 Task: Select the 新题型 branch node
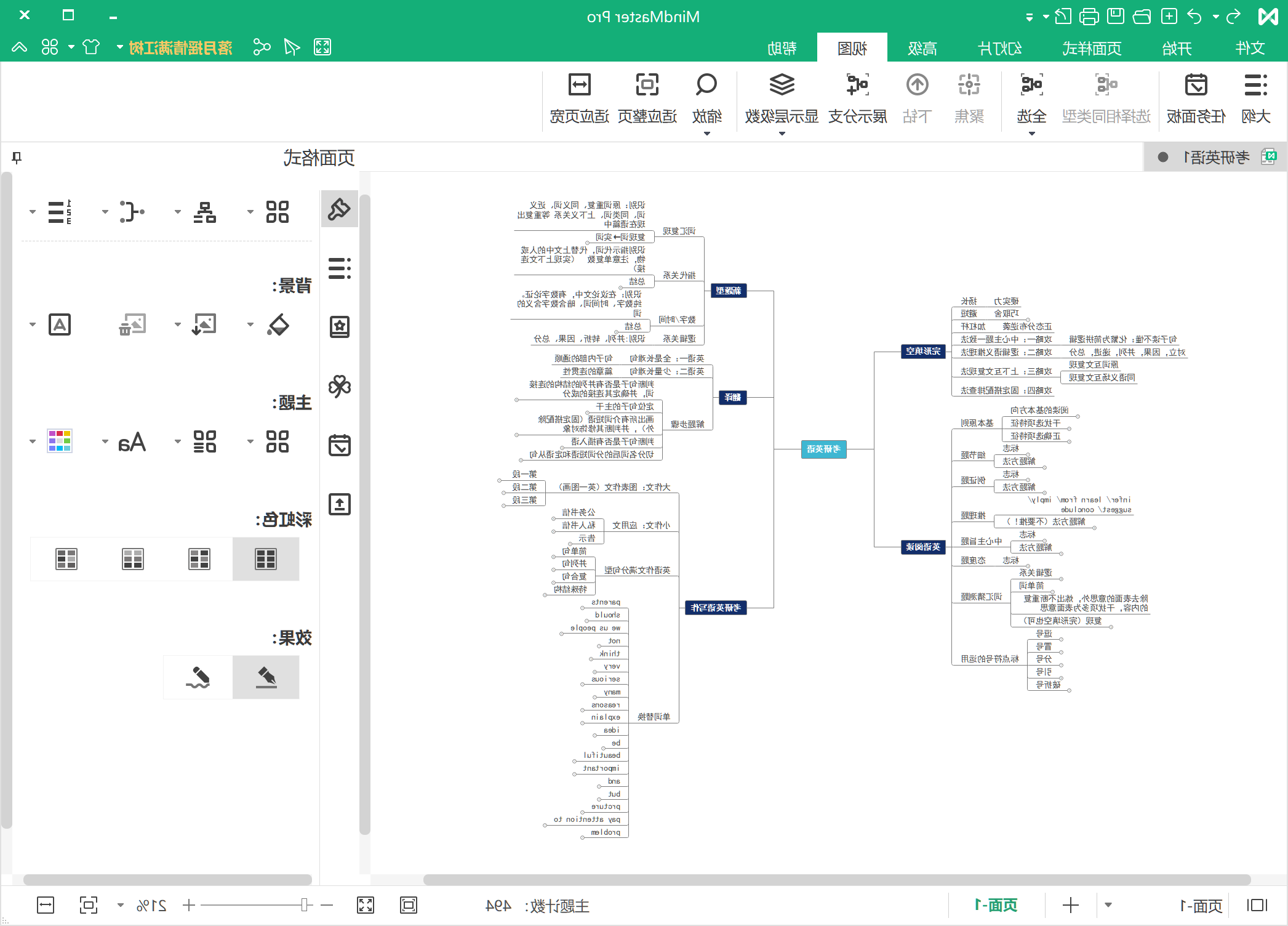click(729, 291)
